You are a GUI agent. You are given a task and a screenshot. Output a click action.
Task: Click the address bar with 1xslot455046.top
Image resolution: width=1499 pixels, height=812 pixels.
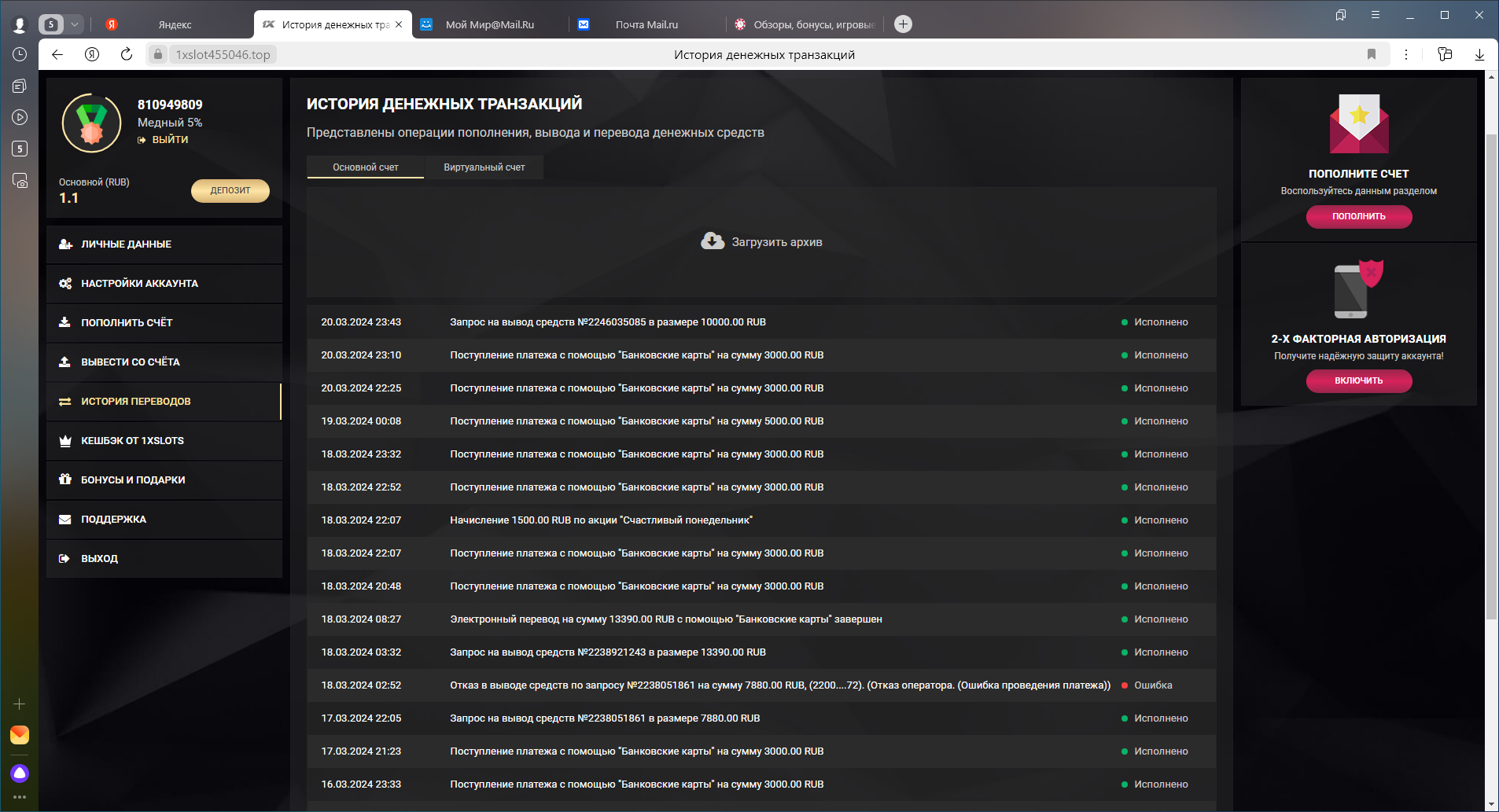tap(223, 54)
